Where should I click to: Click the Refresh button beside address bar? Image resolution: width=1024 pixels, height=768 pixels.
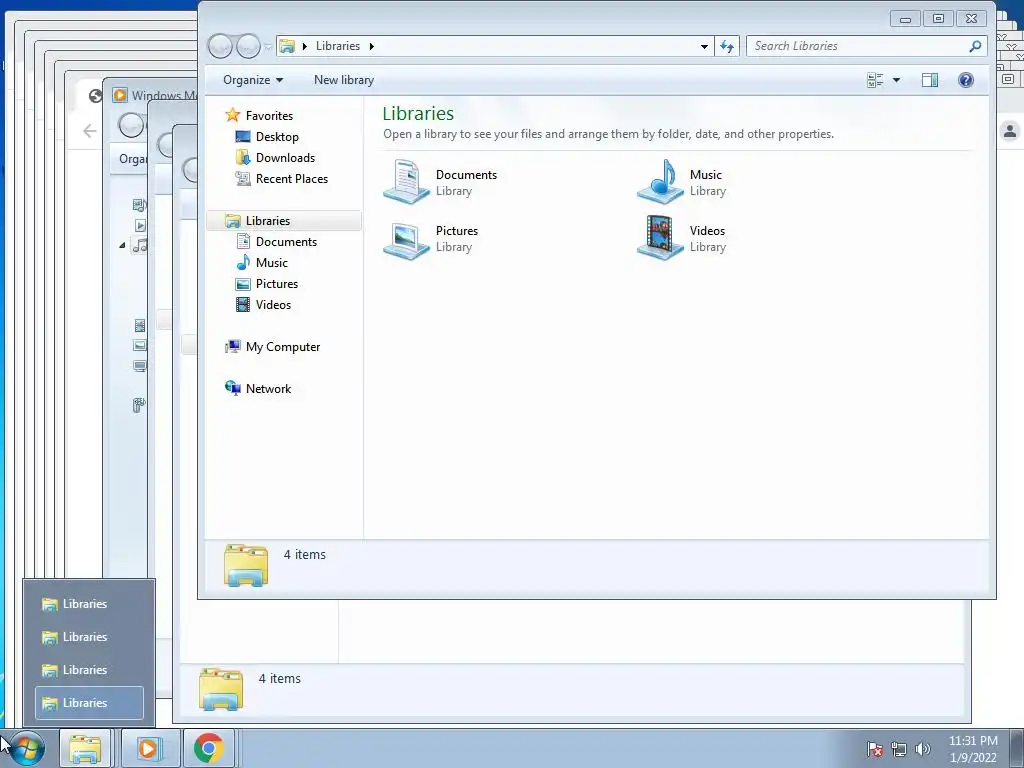pyautogui.click(x=727, y=46)
